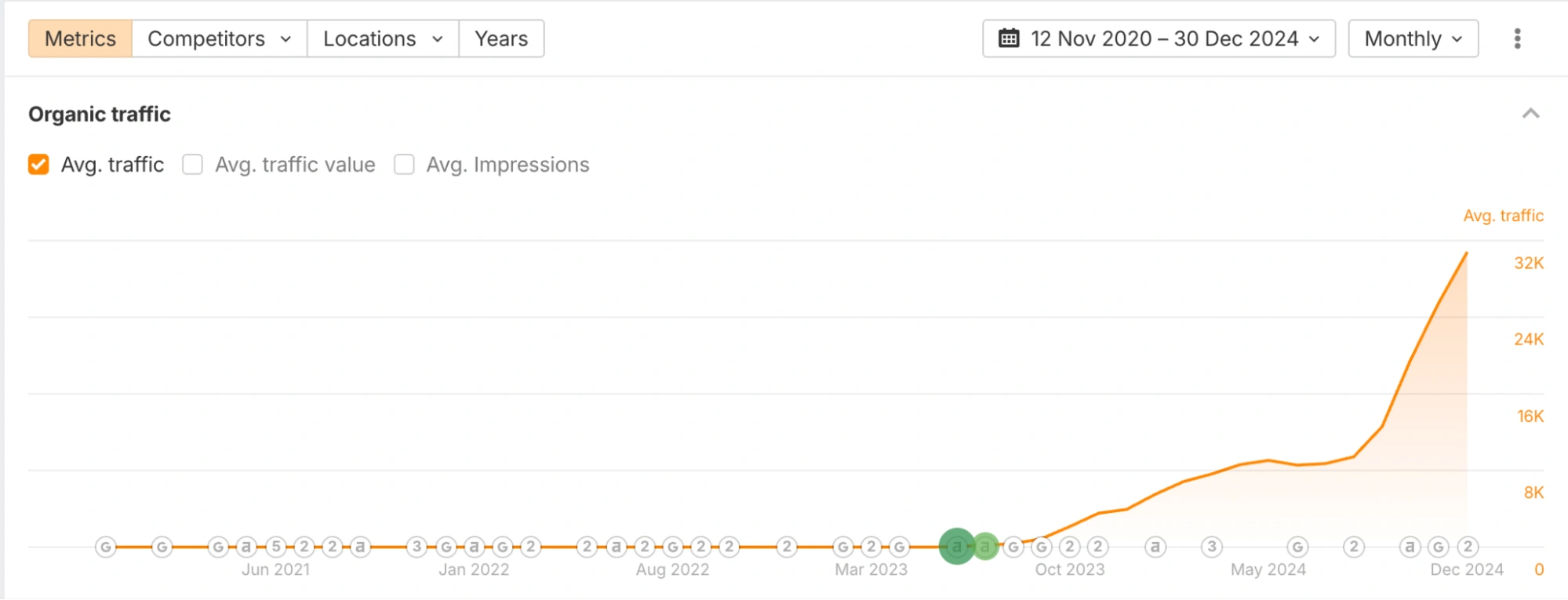Uncheck the Avg. traffic checkbox

[x=38, y=165]
